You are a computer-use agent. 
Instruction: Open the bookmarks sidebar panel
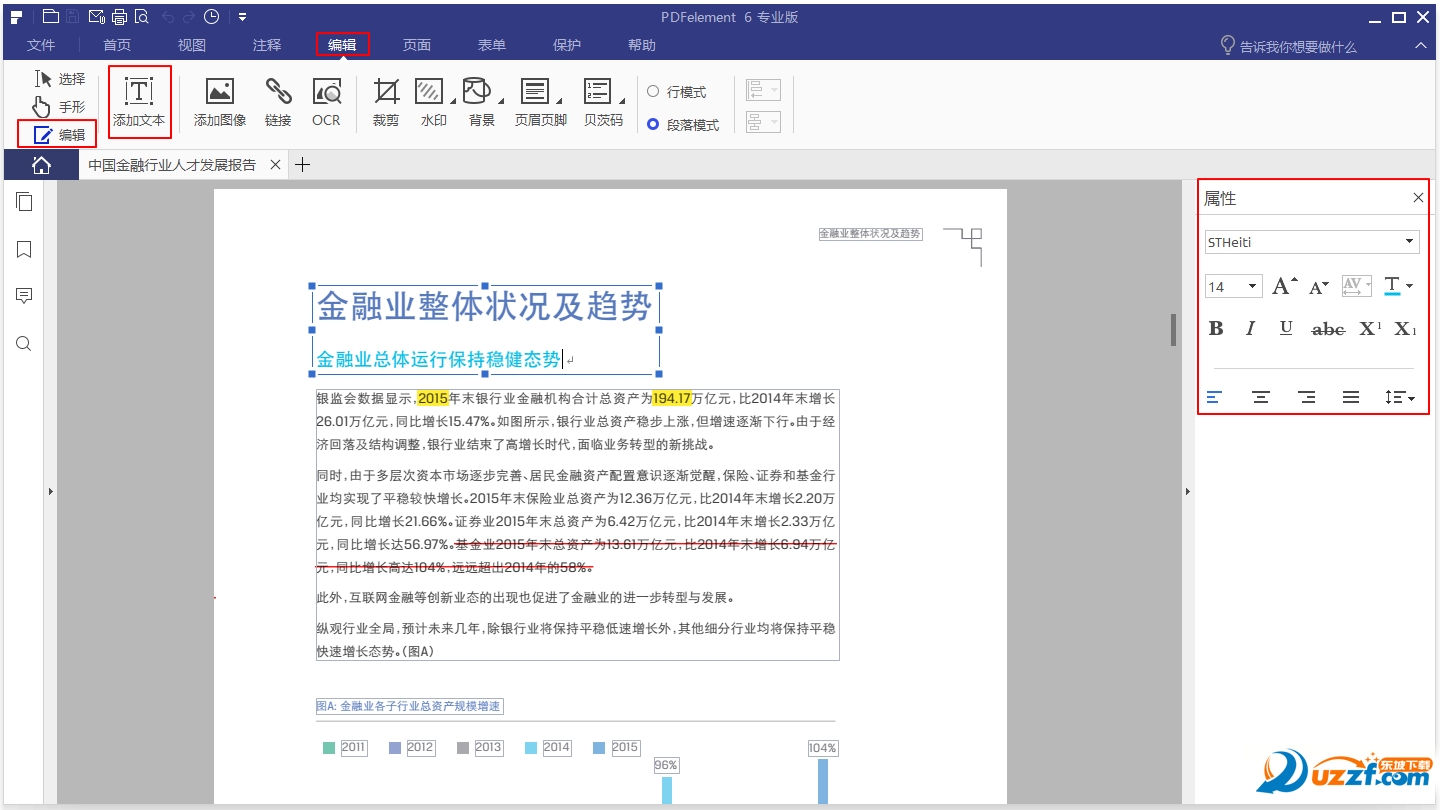pos(24,249)
